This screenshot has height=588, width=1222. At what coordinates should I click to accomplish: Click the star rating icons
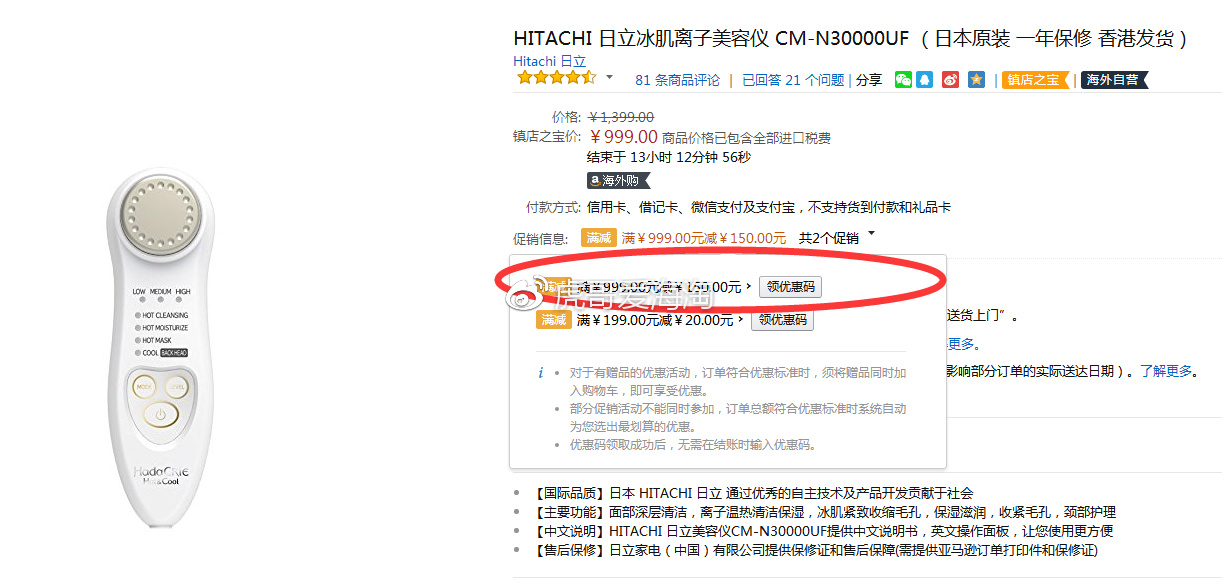tap(556, 78)
